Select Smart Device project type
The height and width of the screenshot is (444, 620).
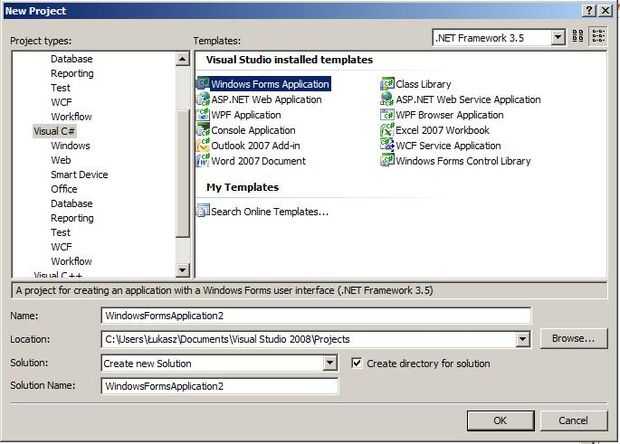79,174
